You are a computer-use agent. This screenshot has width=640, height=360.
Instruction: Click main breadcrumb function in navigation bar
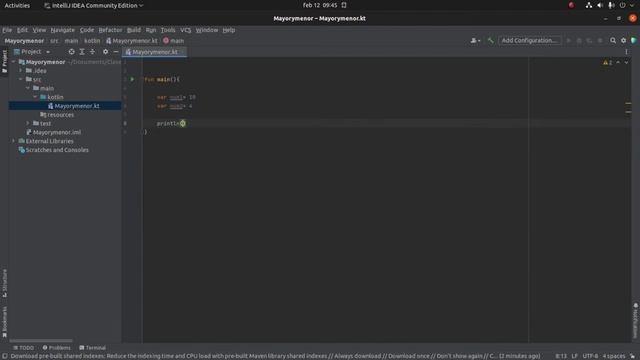(x=173, y=40)
